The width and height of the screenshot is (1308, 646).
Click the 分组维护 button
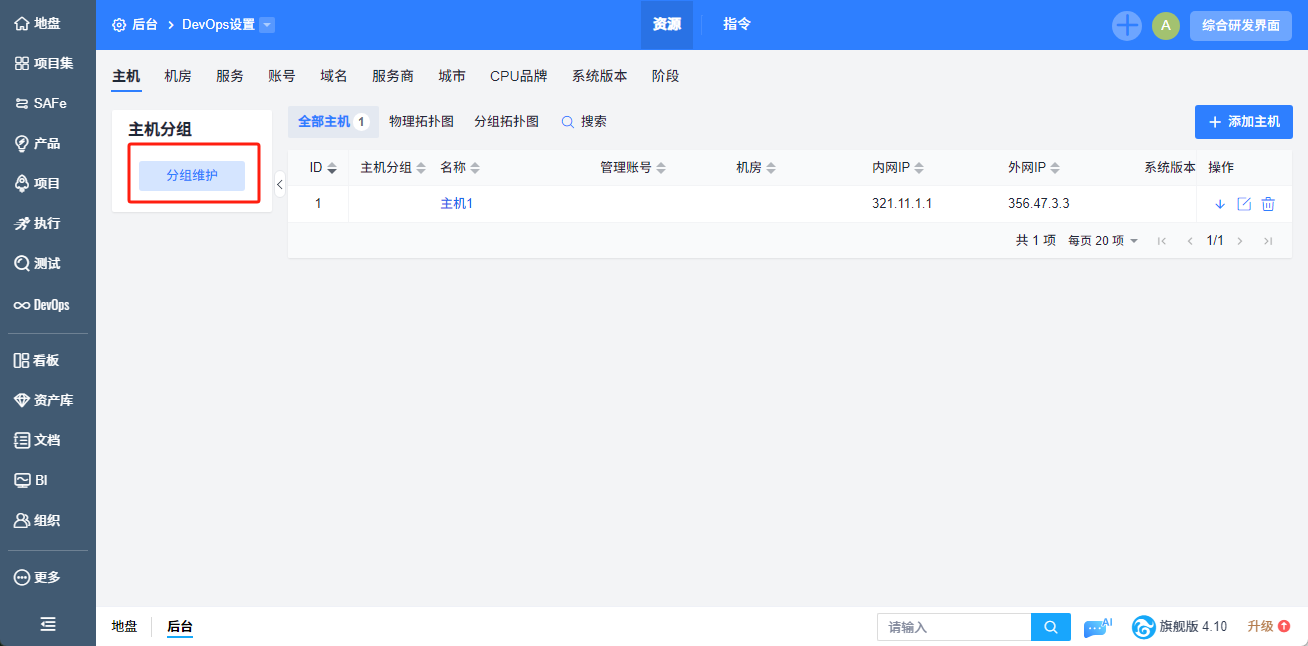tap(192, 175)
